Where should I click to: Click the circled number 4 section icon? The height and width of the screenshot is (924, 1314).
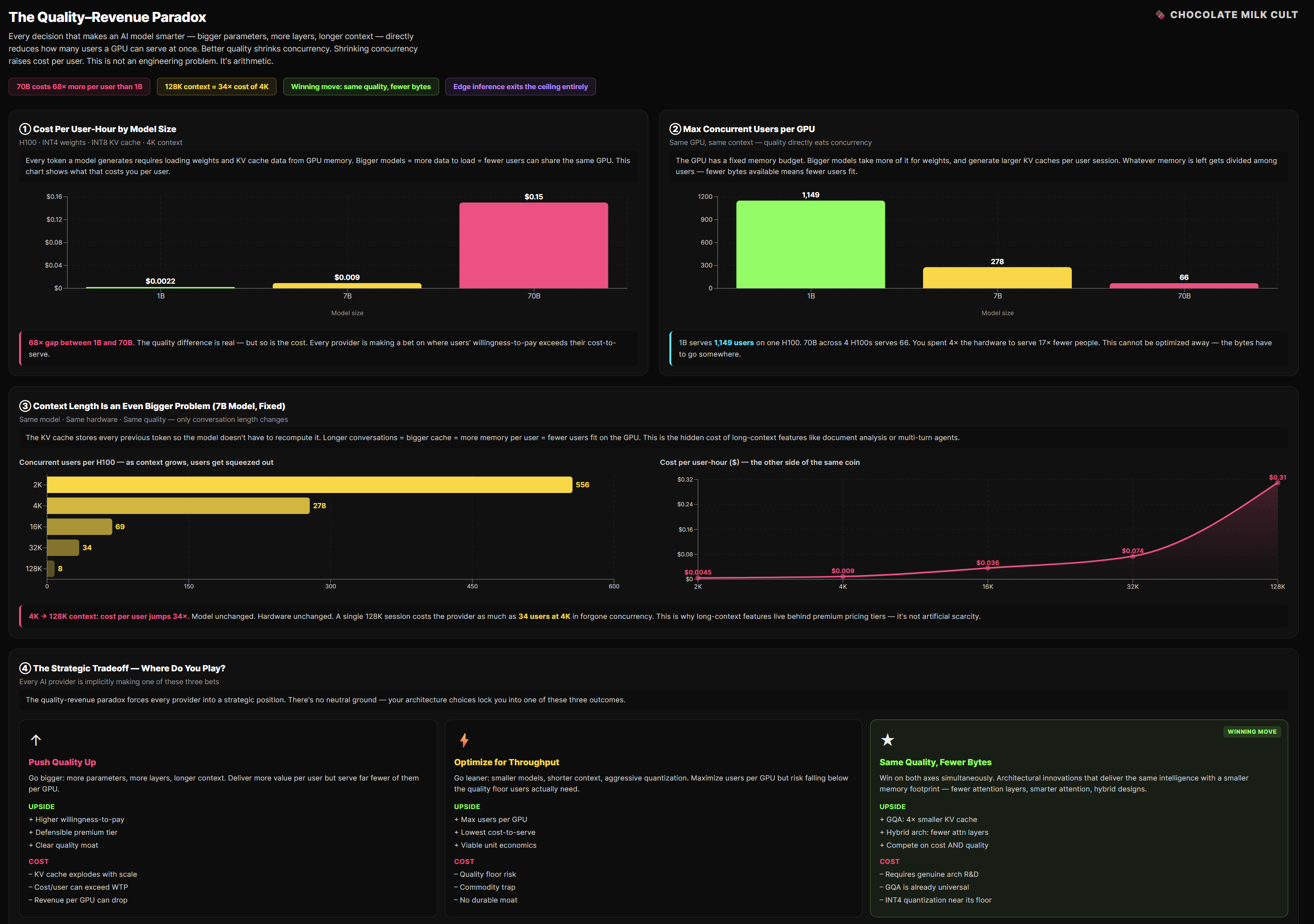point(25,667)
